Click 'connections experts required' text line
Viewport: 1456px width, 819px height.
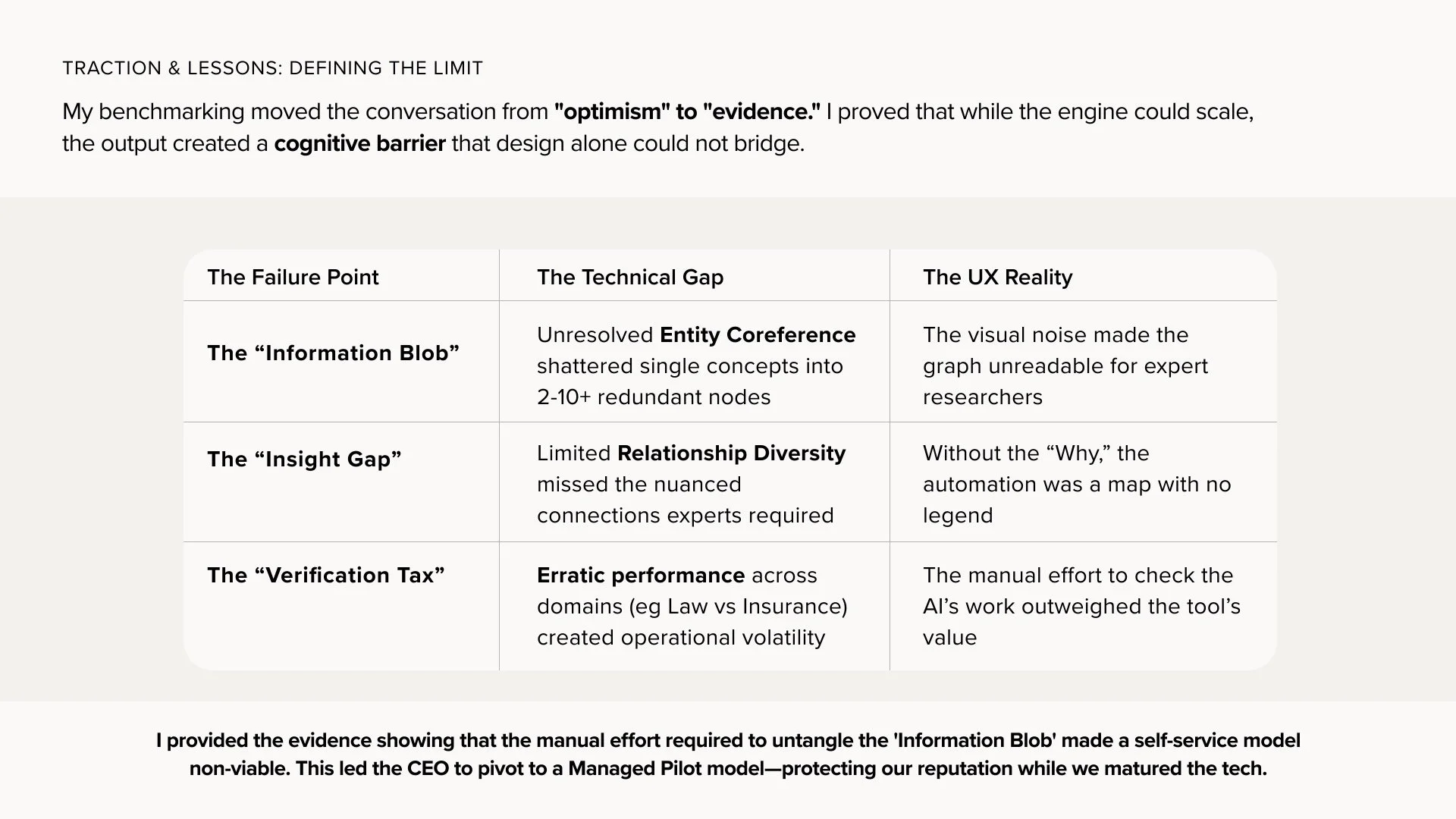click(685, 515)
